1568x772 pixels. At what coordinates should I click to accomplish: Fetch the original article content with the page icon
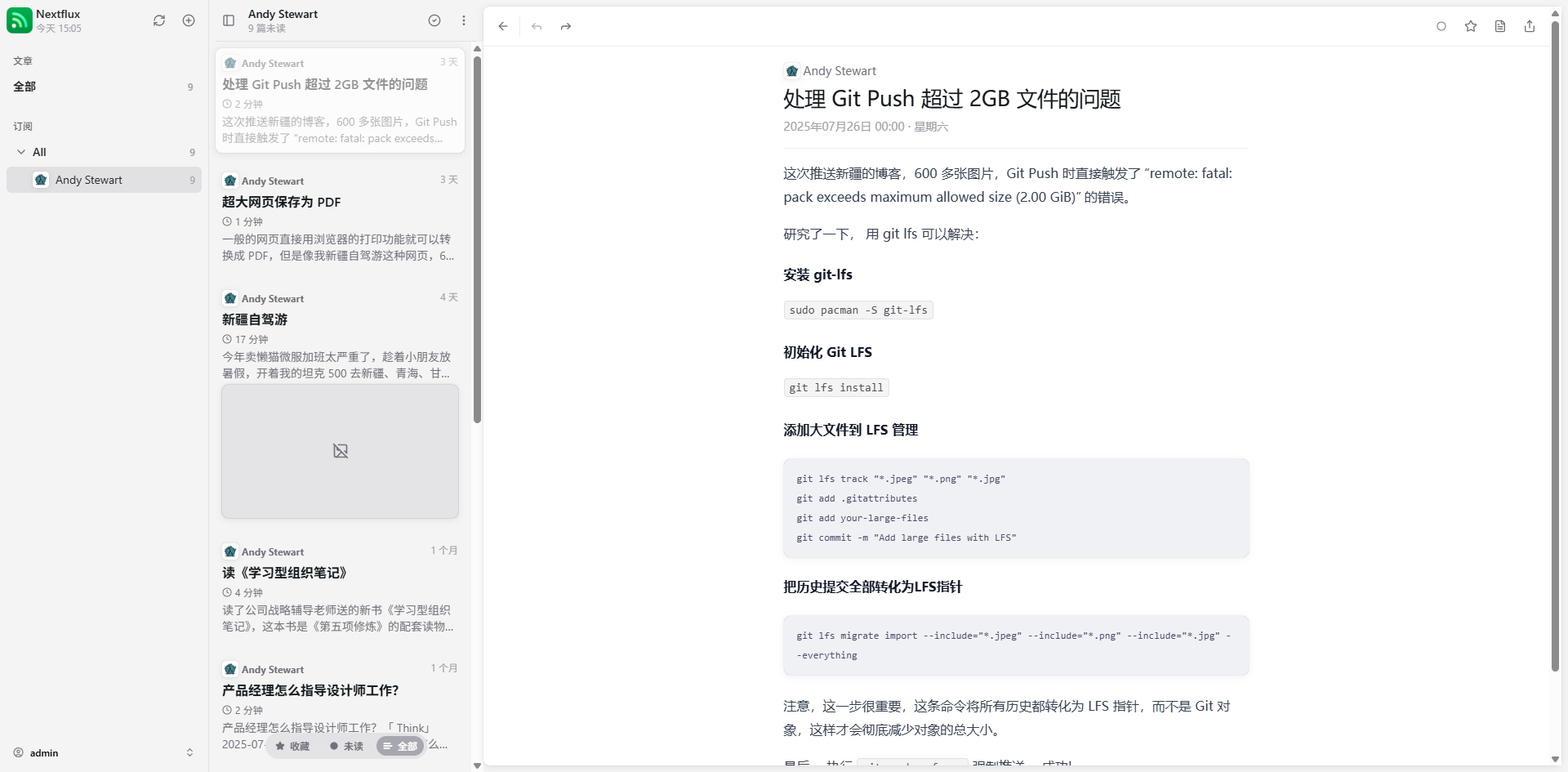tap(1500, 26)
